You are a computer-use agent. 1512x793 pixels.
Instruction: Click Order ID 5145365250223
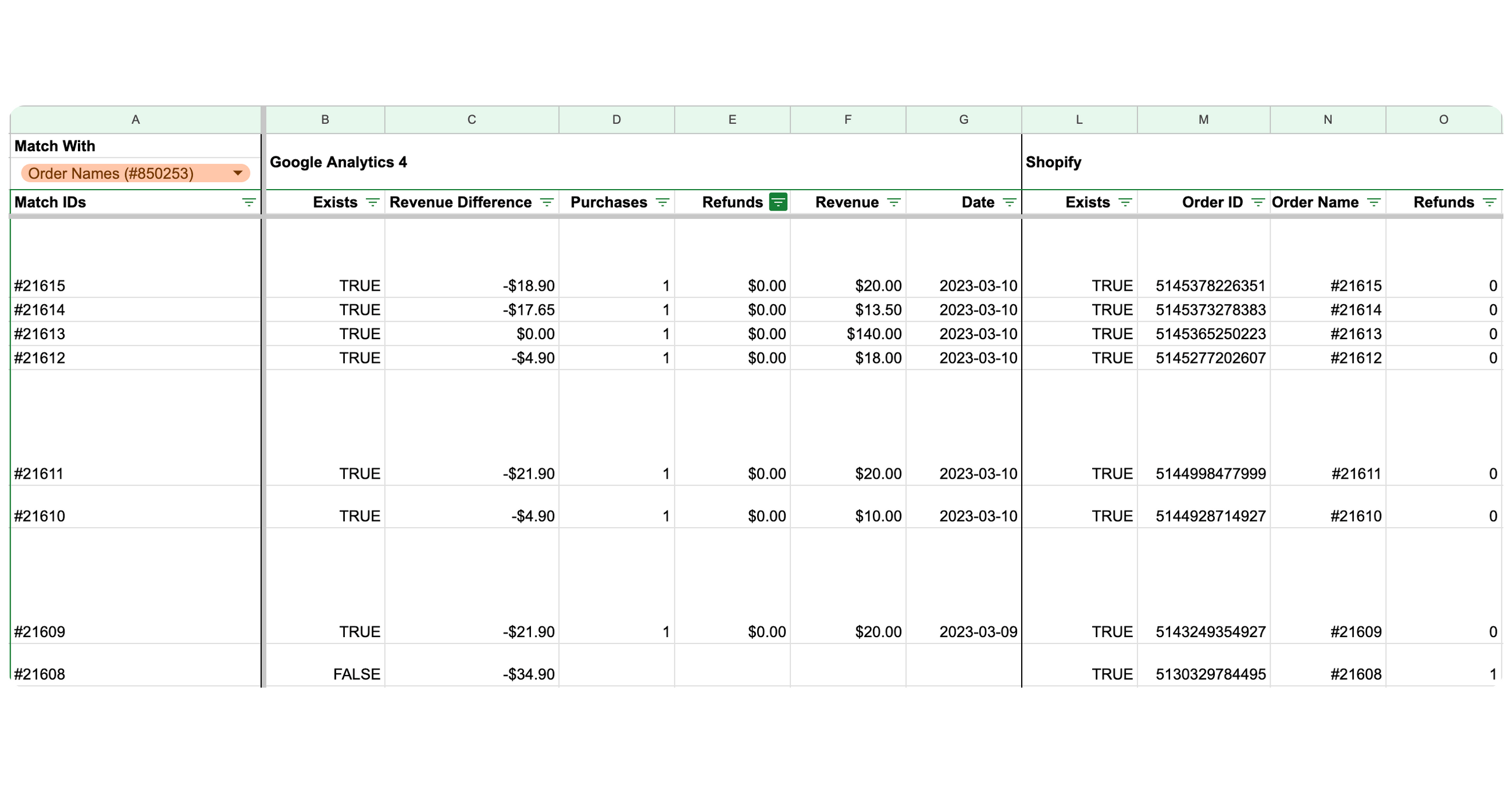pos(1210,333)
